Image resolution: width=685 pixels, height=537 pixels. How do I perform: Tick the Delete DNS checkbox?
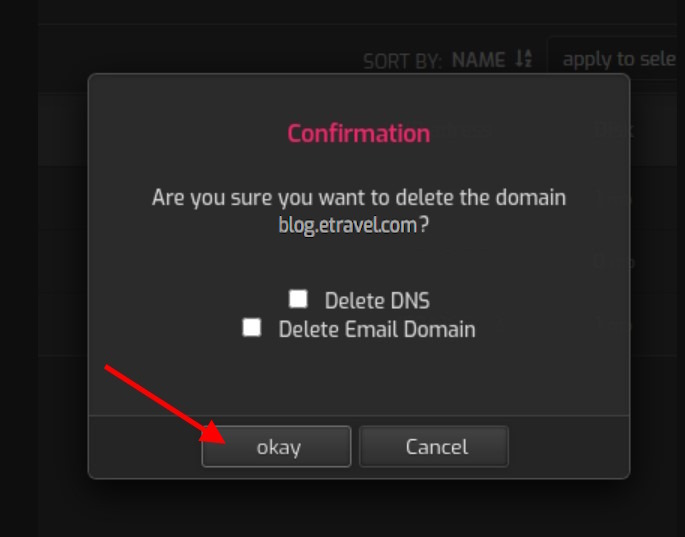tap(298, 299)
